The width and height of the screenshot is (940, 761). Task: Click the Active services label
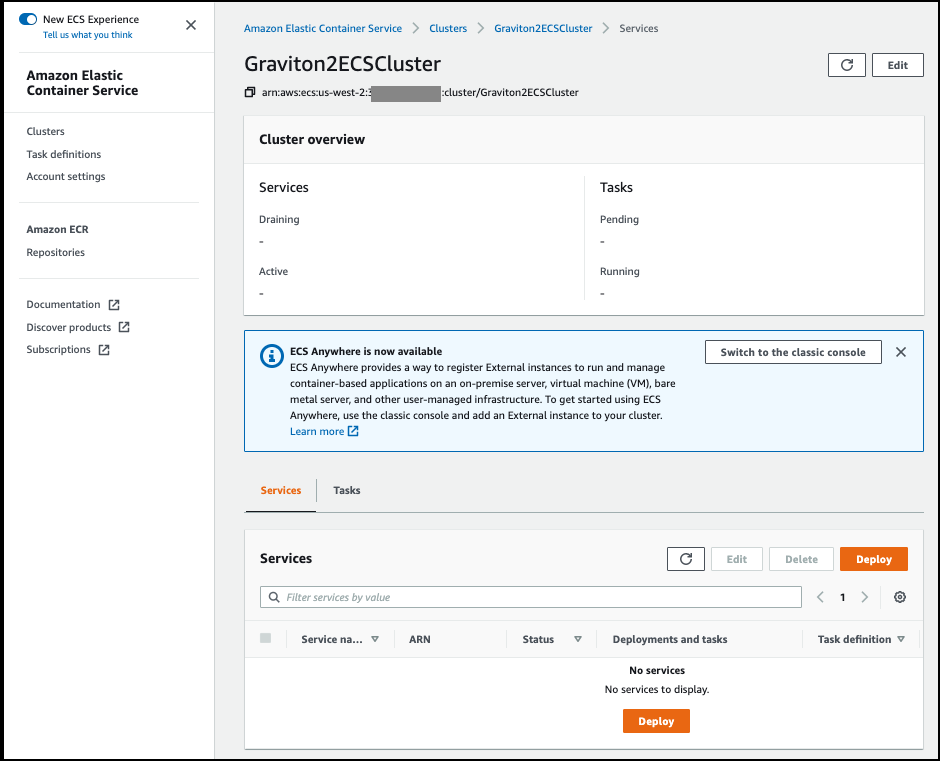(x=273, y=272)
